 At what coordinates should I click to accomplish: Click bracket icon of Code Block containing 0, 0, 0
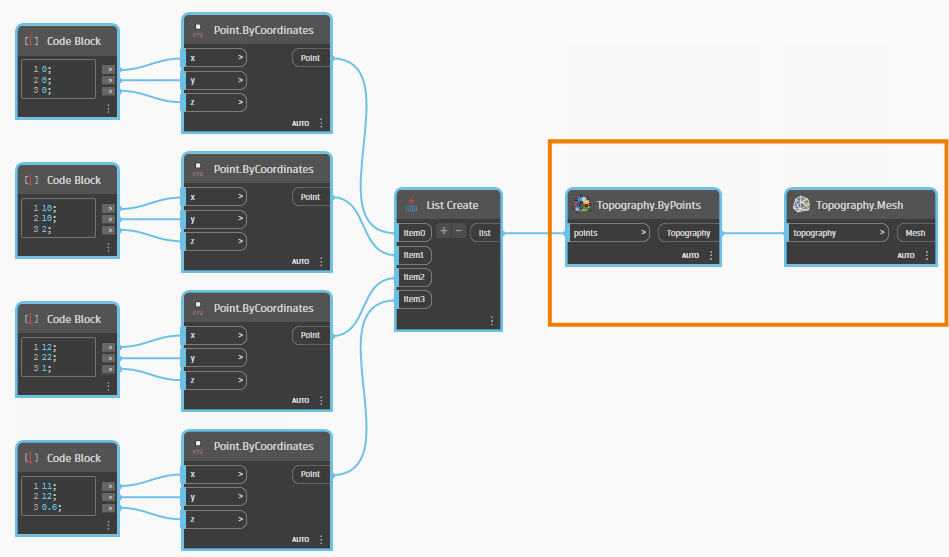[32, 42]
